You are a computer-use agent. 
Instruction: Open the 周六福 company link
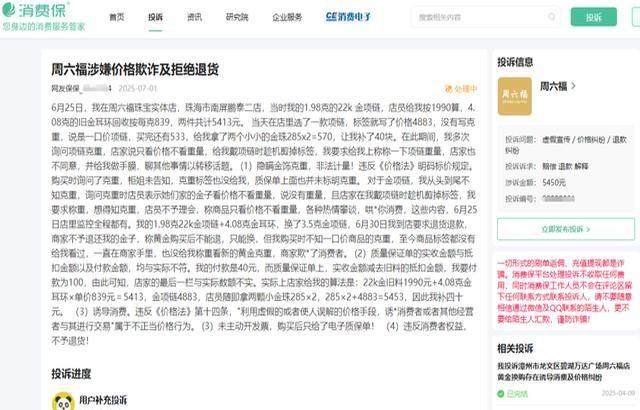(x=553, y=86)
